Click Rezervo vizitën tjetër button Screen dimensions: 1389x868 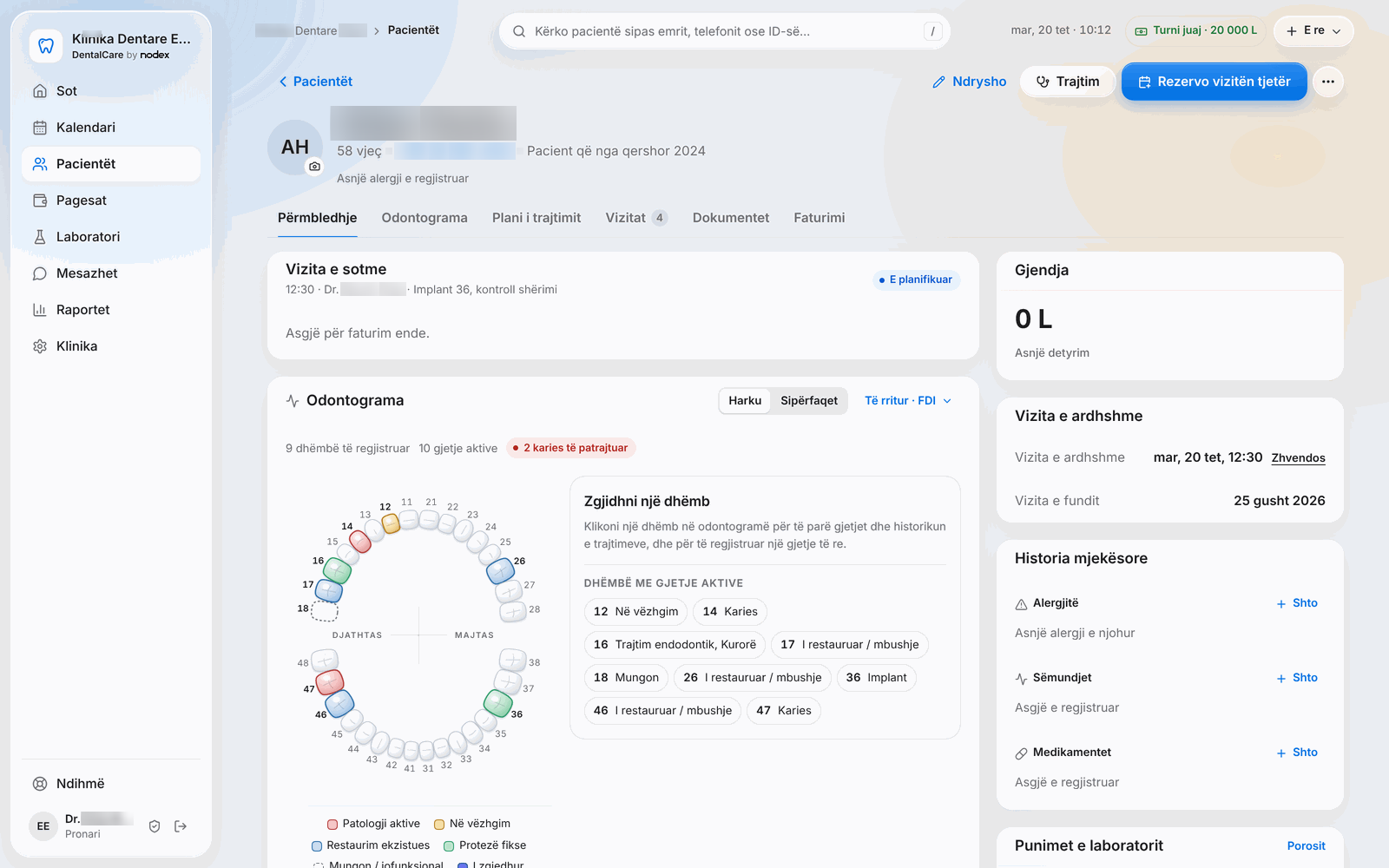[x=1215, y=82]
